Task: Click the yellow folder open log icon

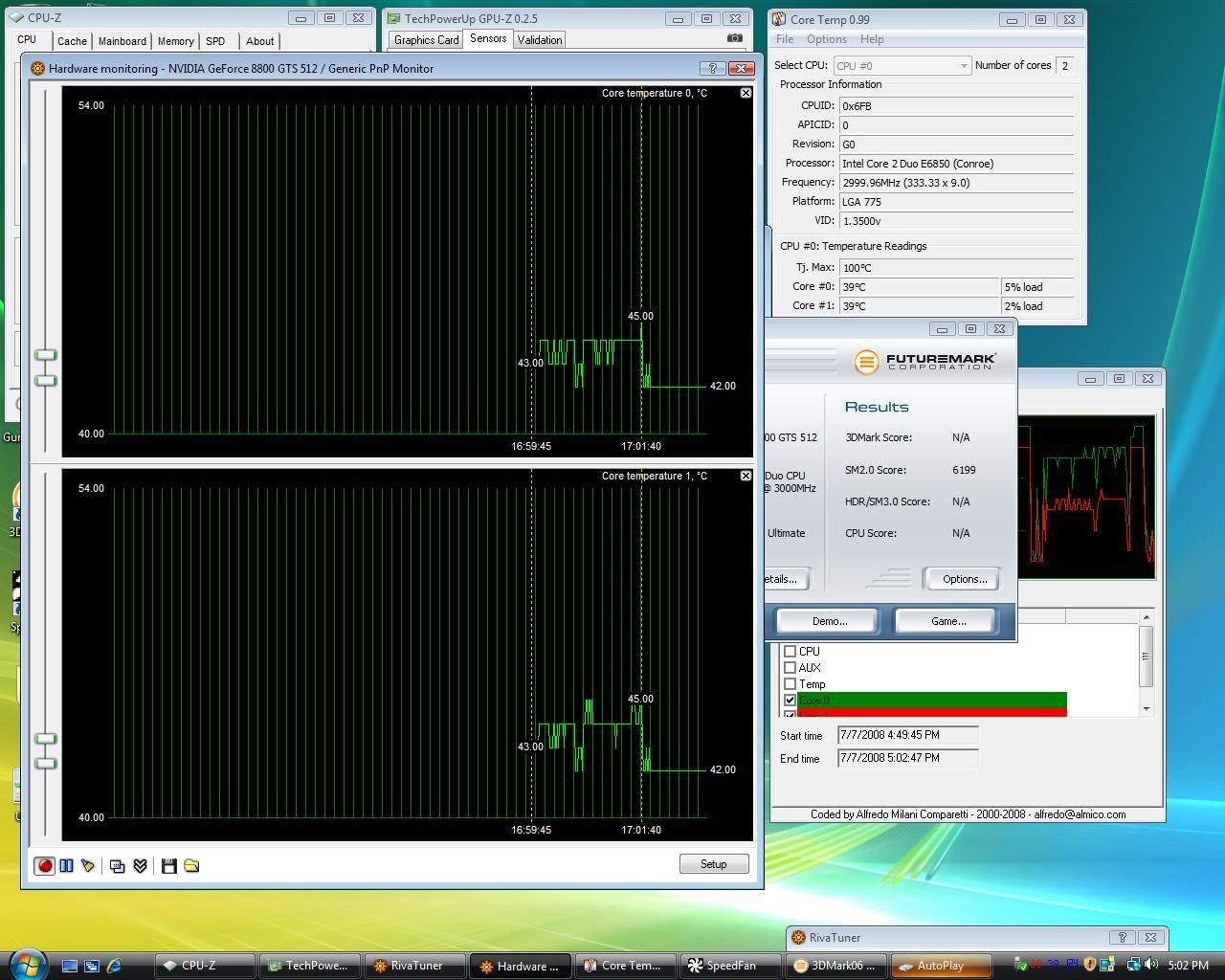Action: point(191,865)
